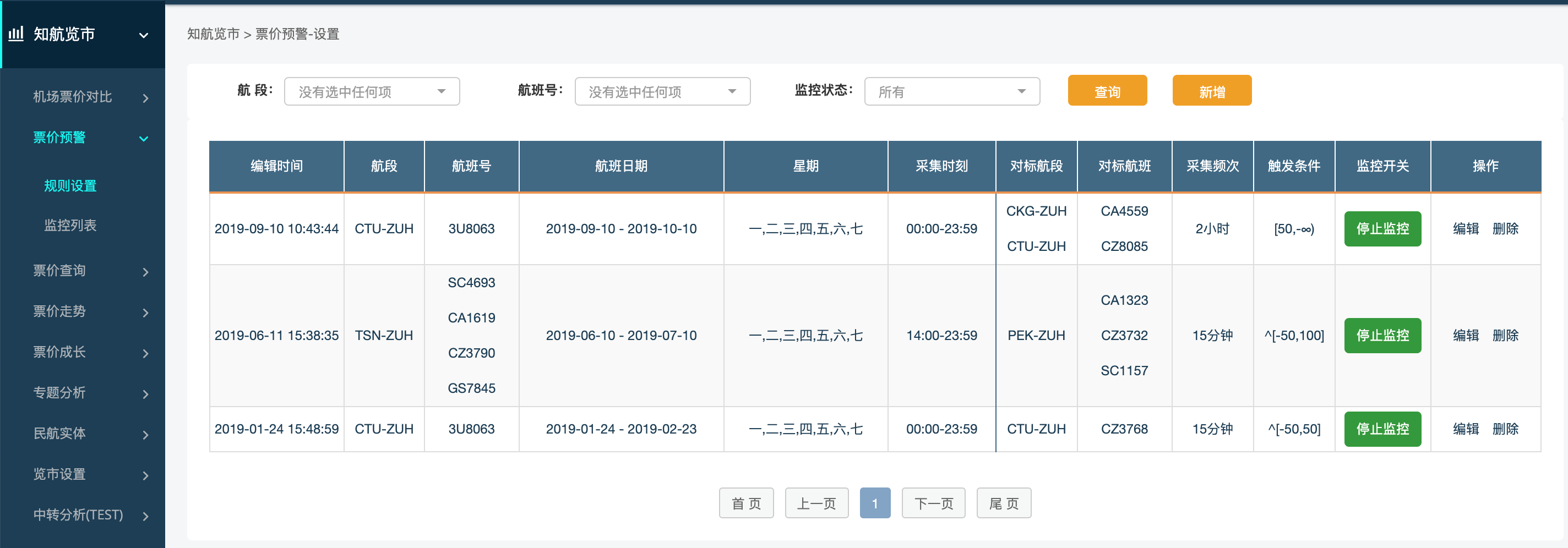Expand the 机场票价对比 sidebar menu
Viewport: 1568px width, 548px height.
click(145, 98)
